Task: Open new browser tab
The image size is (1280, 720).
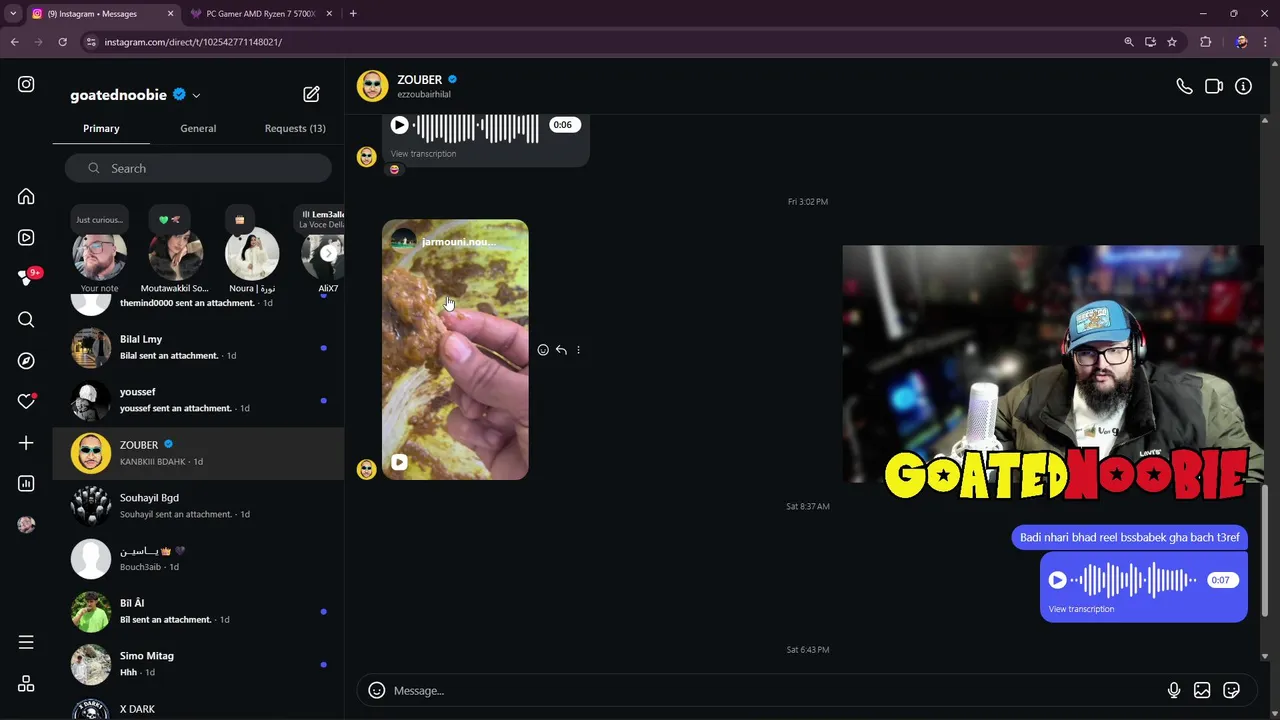Action: pos(353,14)
